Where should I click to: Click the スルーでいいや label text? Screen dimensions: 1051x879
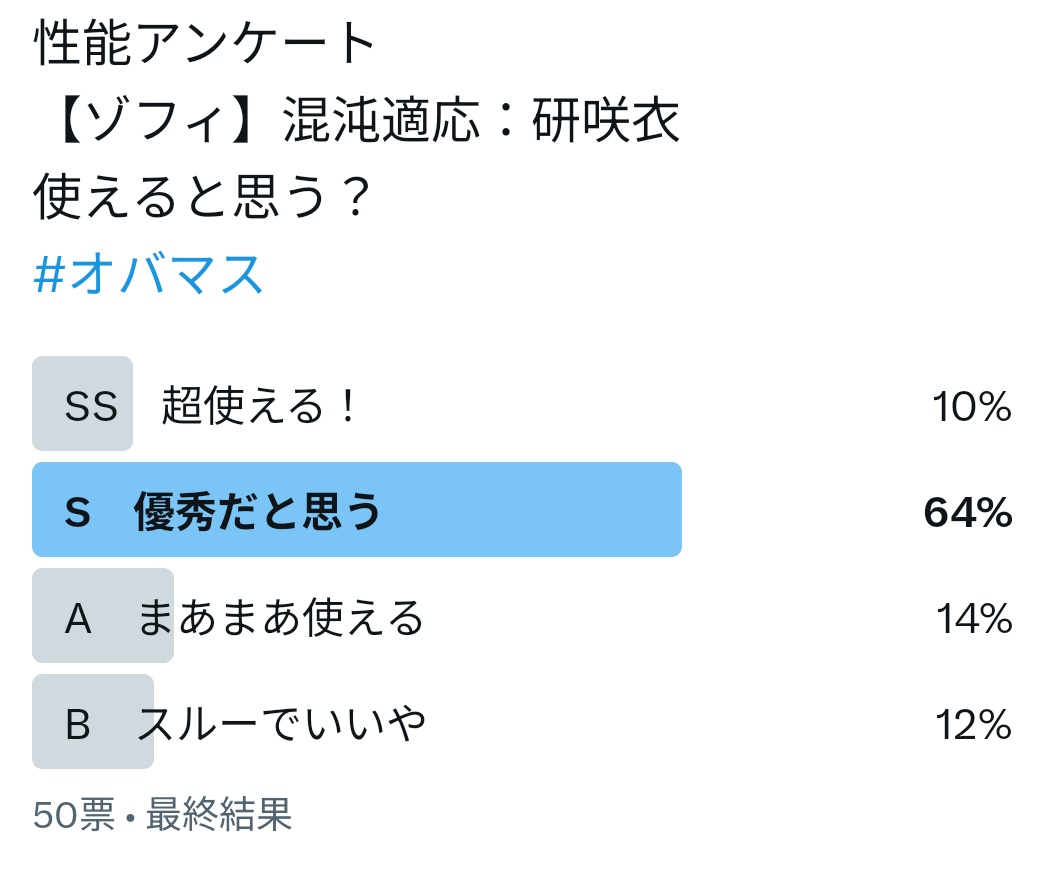point(282,723)
